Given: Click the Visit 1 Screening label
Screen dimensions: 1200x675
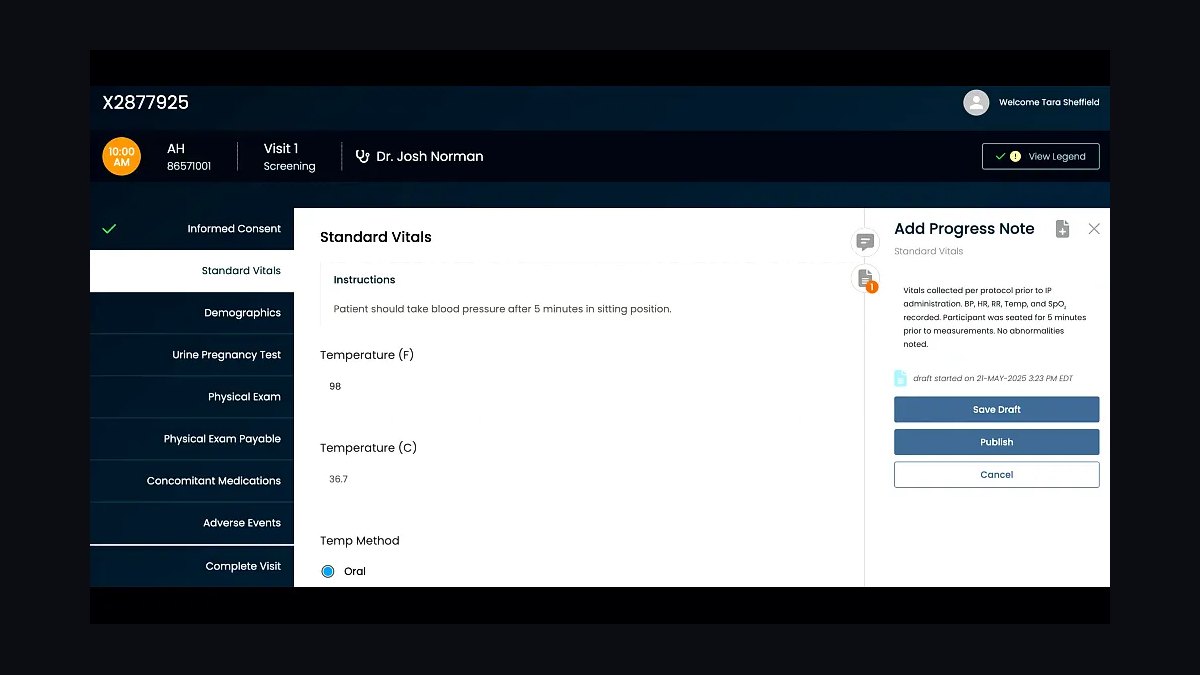Looking at the screenshot, I should tap(289, 157).
